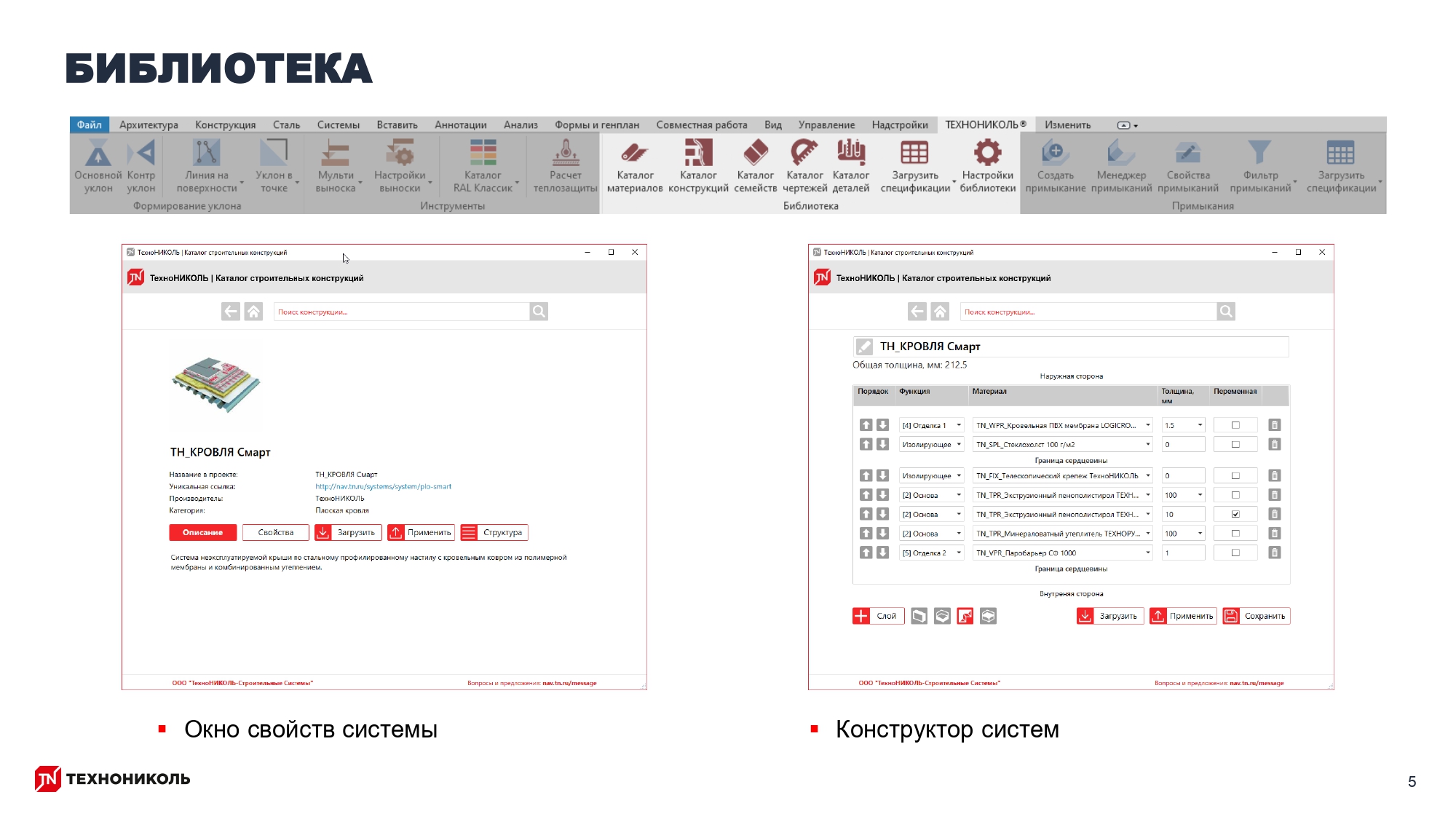Uncheck Переменная for 10 mm пенополистирол row
Image resolution: width=1456 pixels, height=819 pixels.
click(x=1235, y=514)
